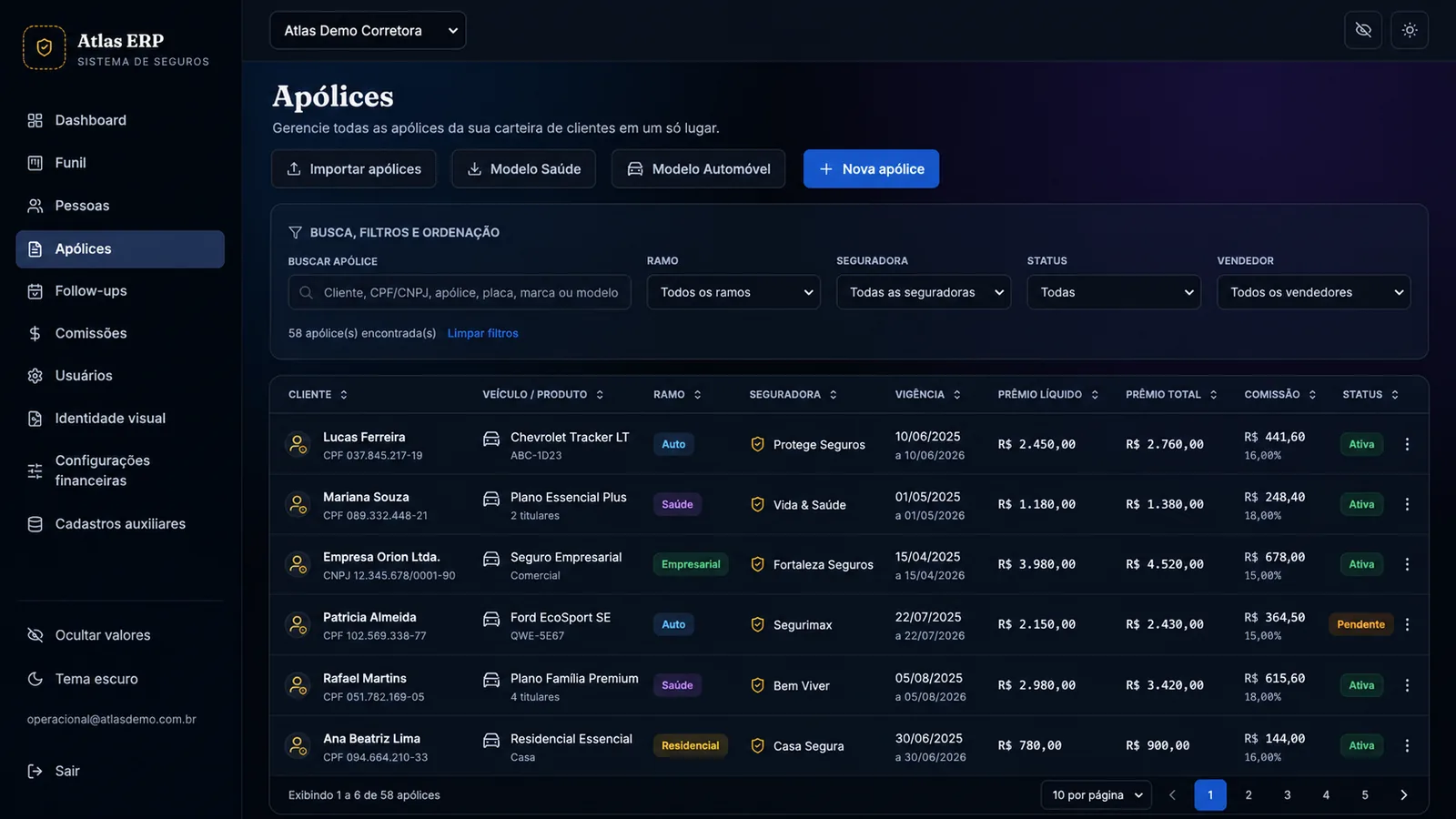Screen dimensions: 1456x819
Task: Open the Status filter dropdown
Action: tap(1114, 292)
